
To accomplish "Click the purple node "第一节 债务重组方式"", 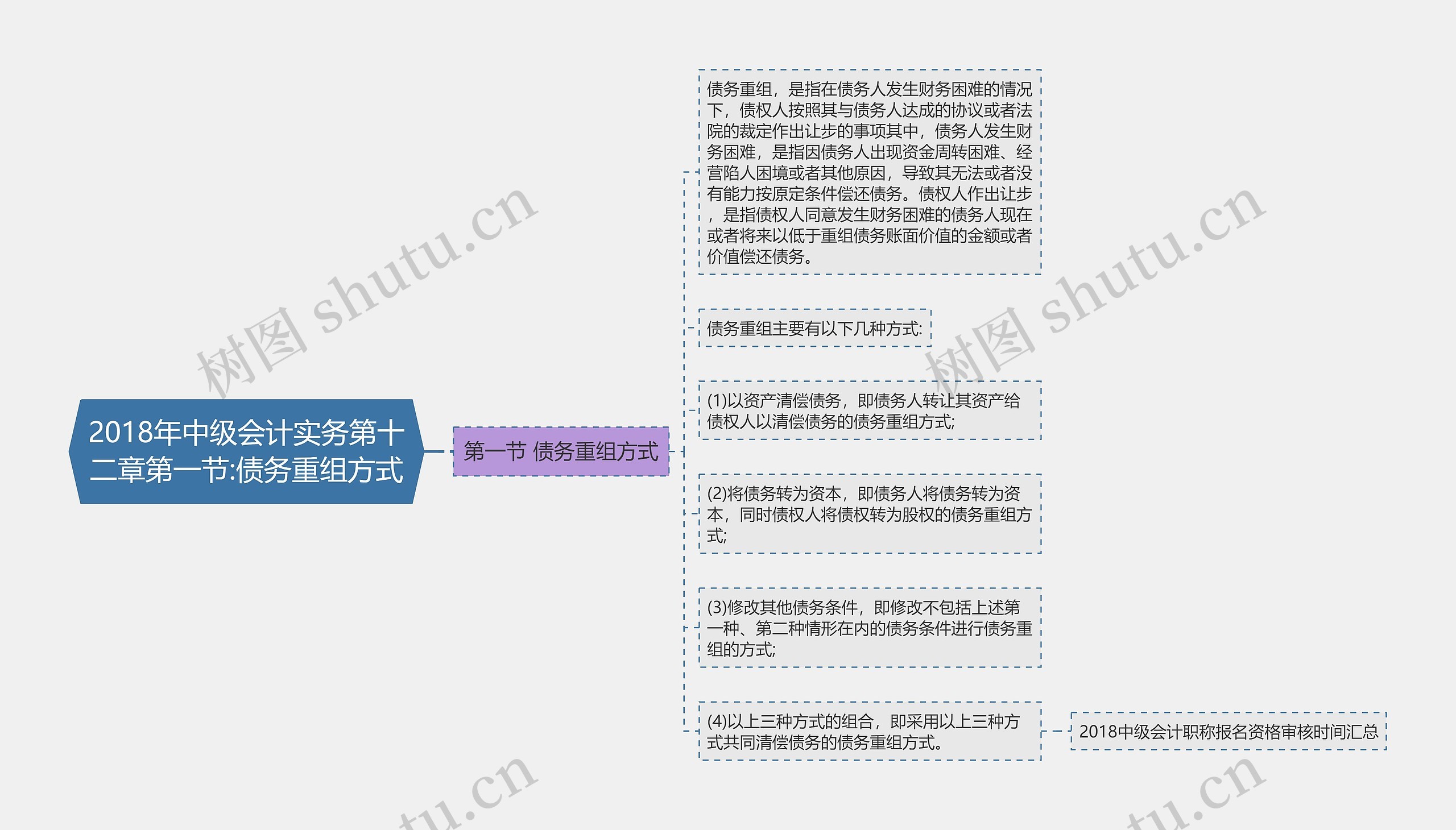I will coord(562,453).
